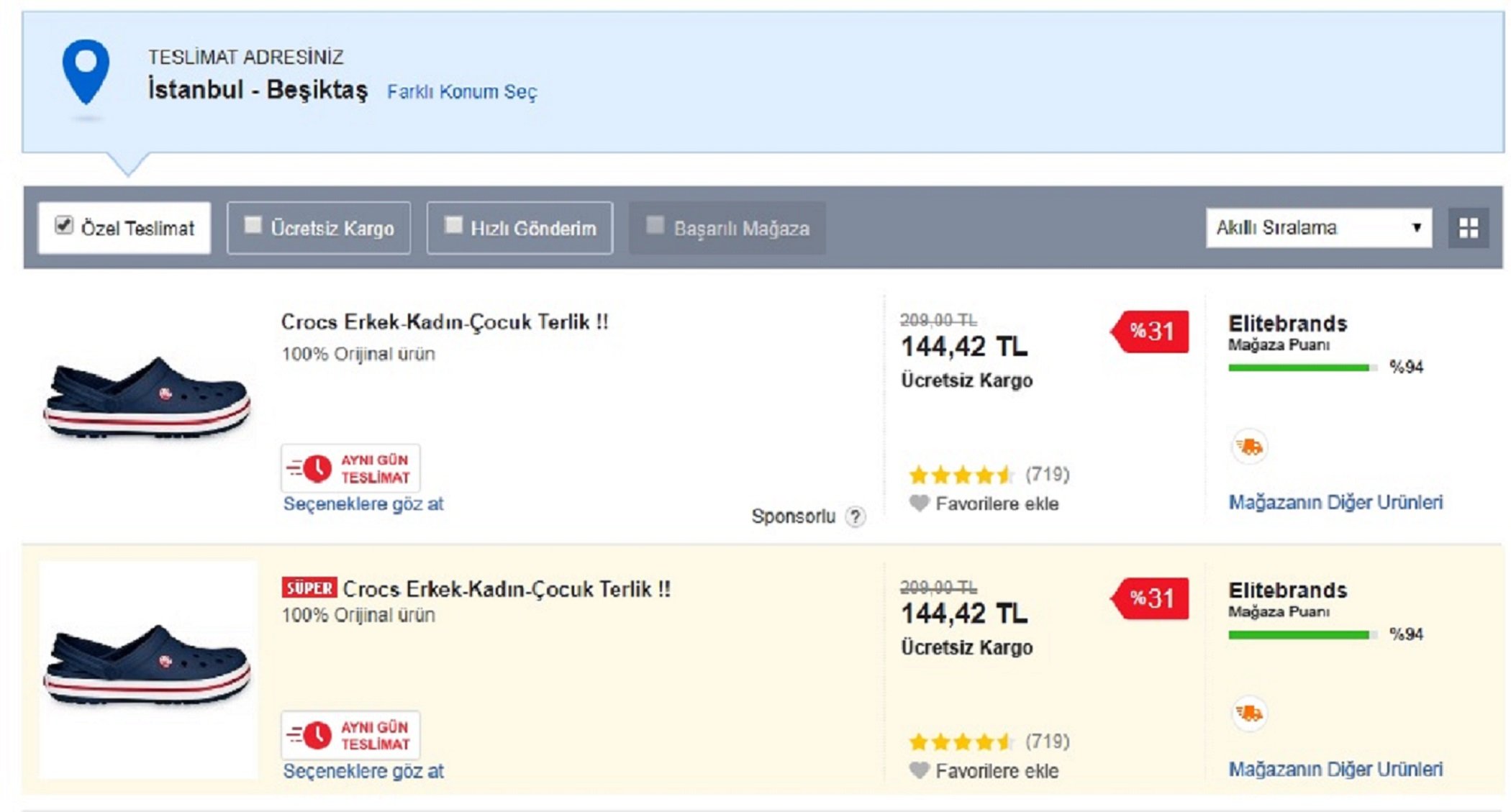The width and height of the screenshot is (1511, 812).
Task: Click (719) review count in SÜPER listing
Action: [x=1048, y=742]
